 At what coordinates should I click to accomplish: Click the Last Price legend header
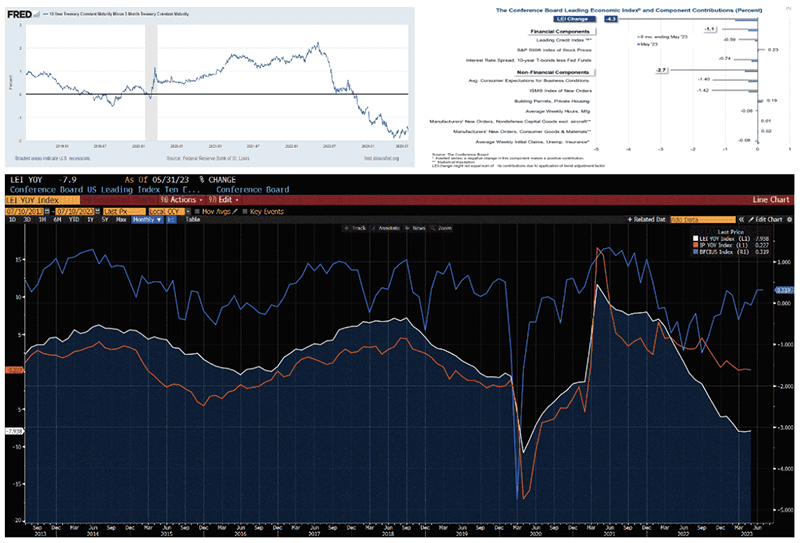tap(731, 232)
